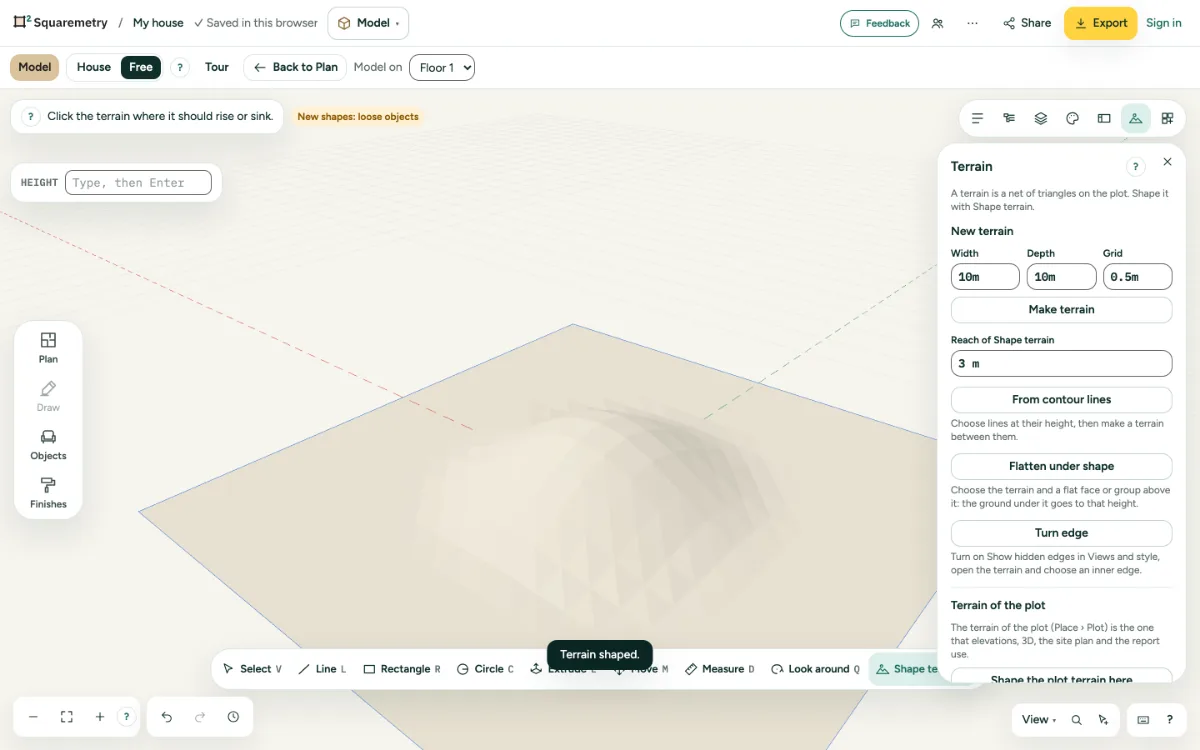Click the Export button

[1100, 23]
